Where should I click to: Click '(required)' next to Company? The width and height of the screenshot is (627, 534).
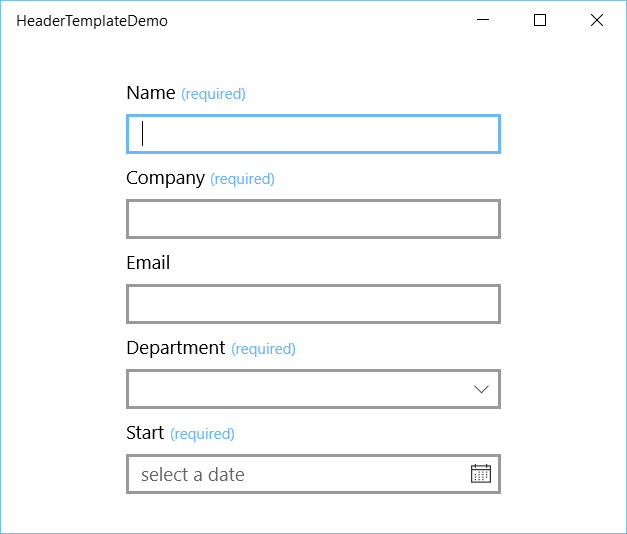pos(242,179)
